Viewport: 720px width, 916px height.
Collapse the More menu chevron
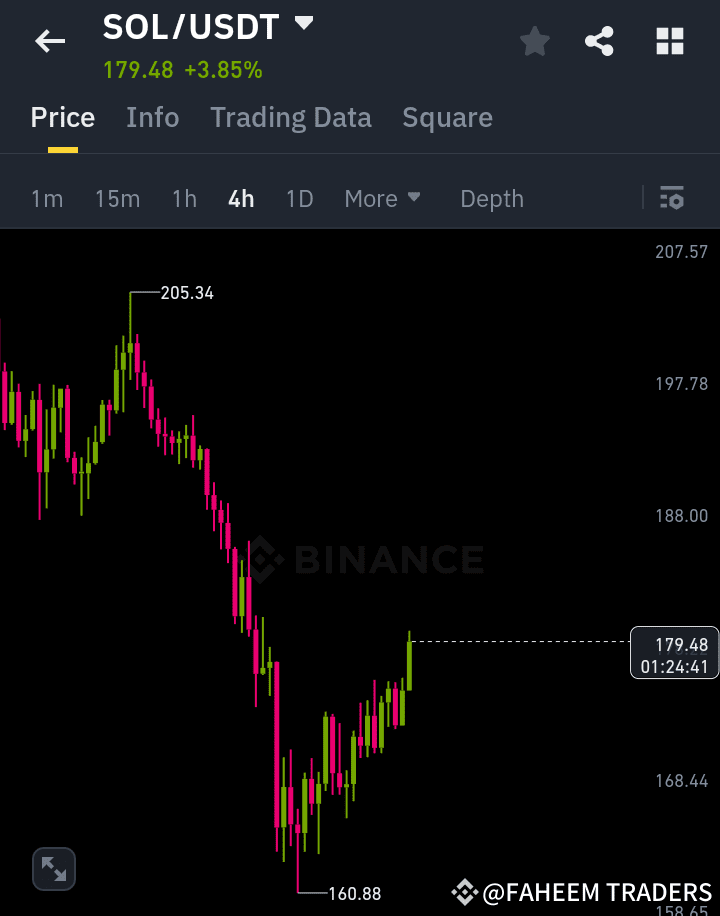[413, 197]
